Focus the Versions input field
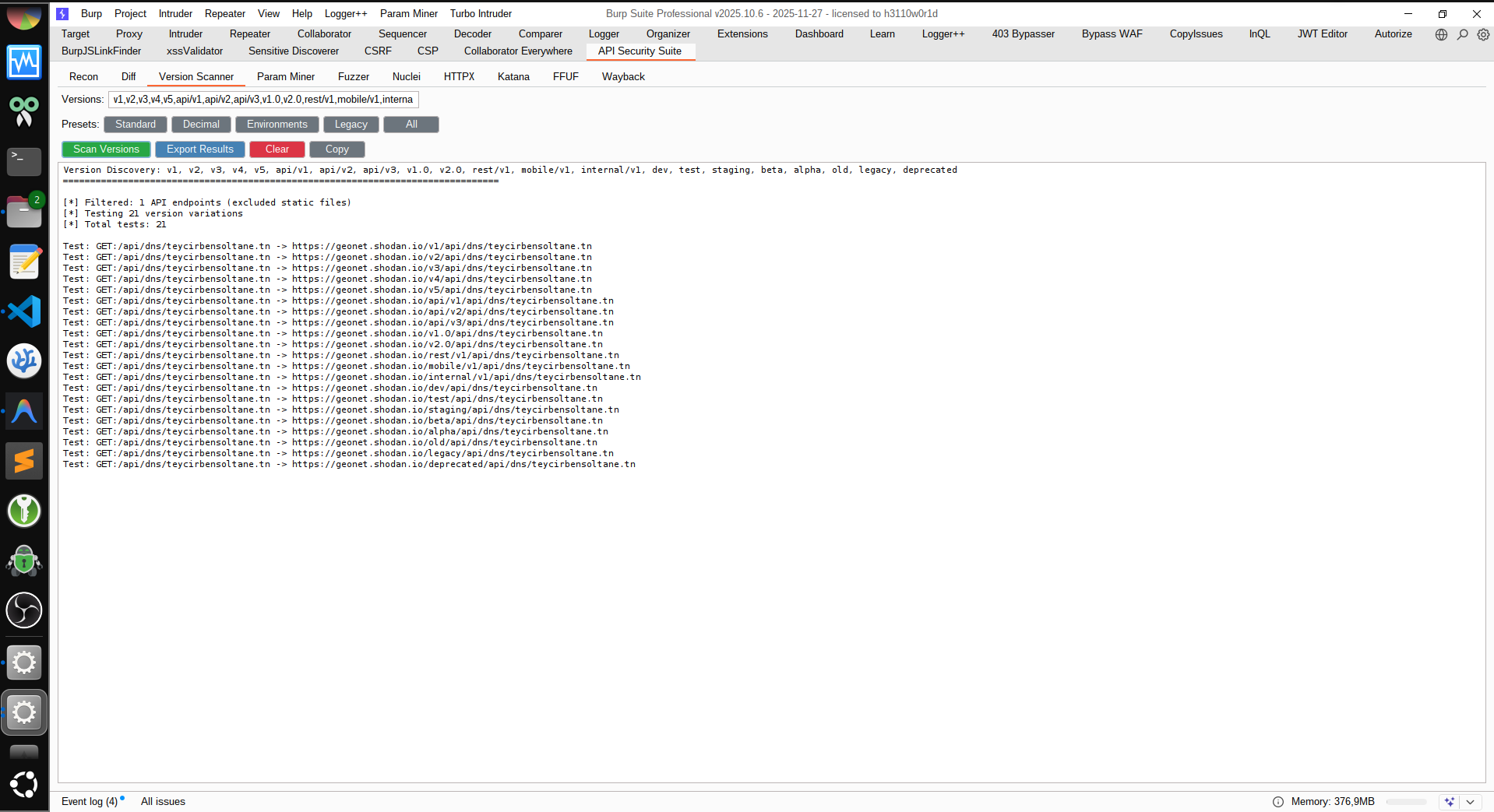Image resolution: width=1494 pixels, height=812 pixels. pyautogui.click(x=263, y=100)
